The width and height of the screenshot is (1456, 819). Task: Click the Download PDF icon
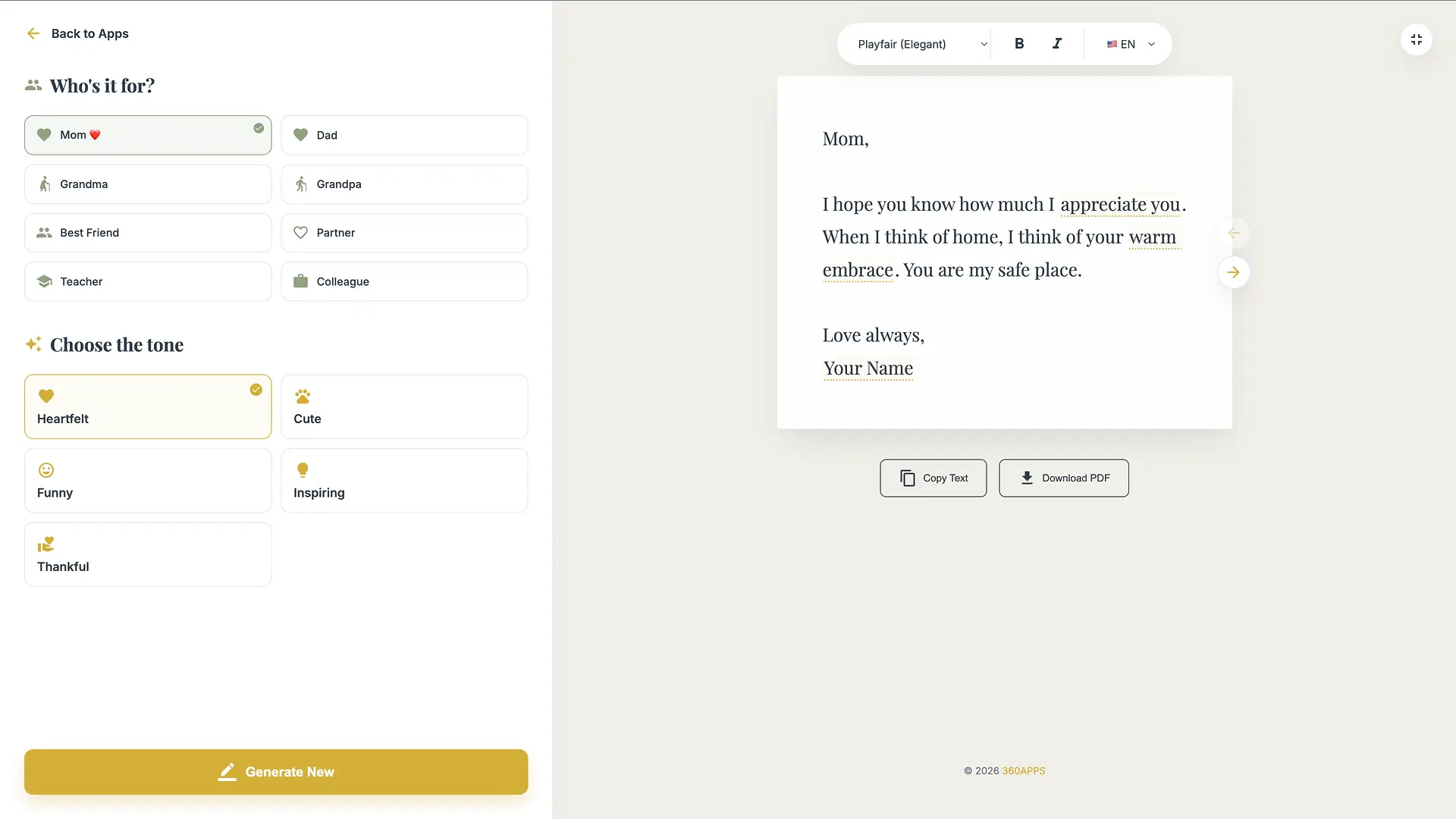1027,478
